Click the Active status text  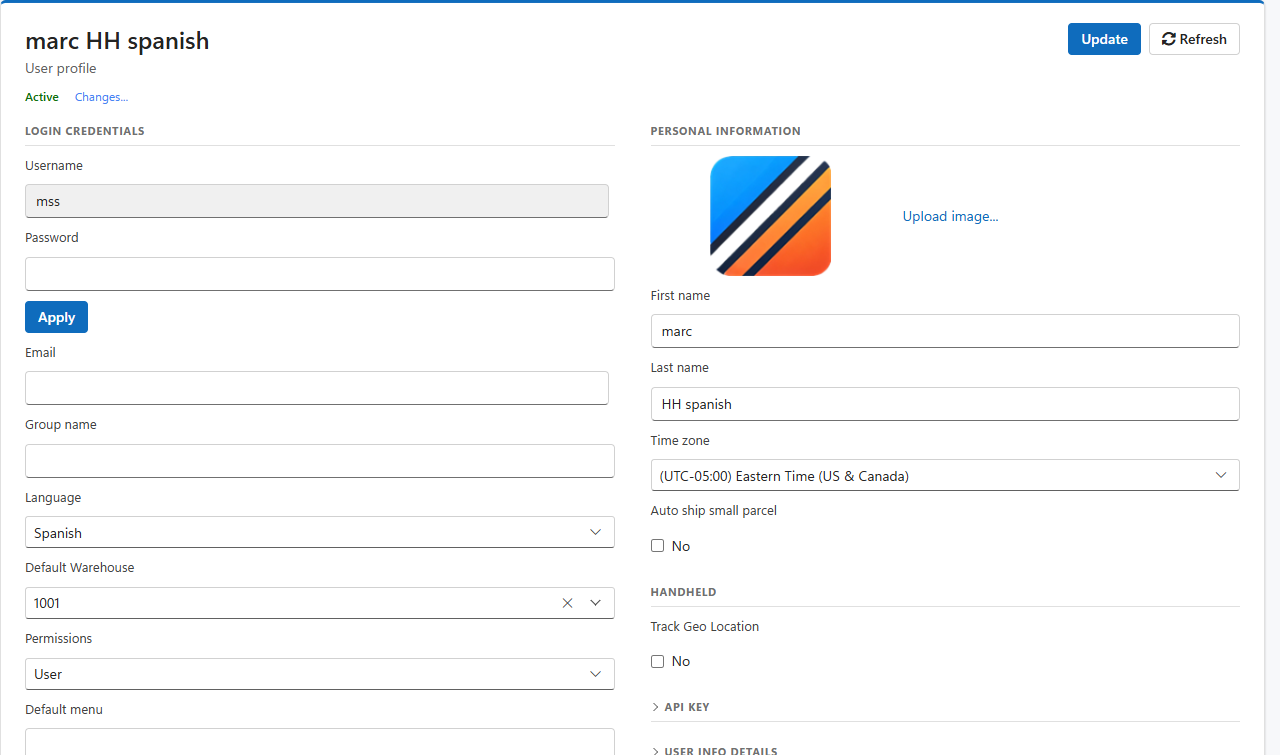[42, 97]
